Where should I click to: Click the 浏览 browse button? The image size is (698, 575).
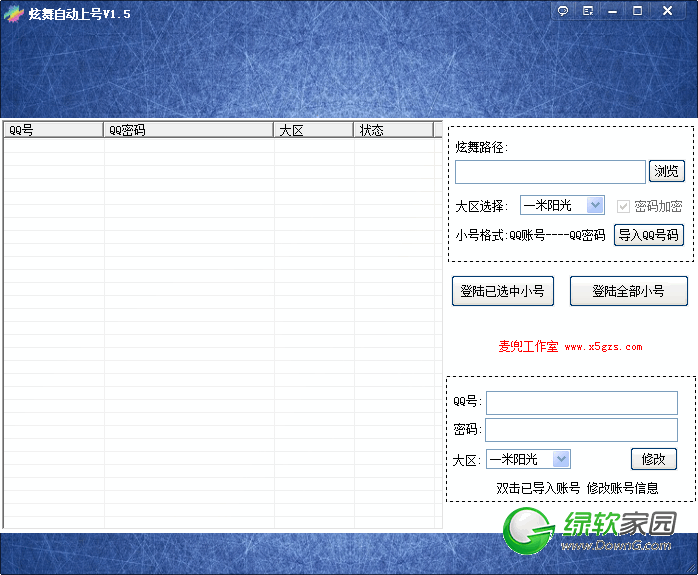coord(666,171)
